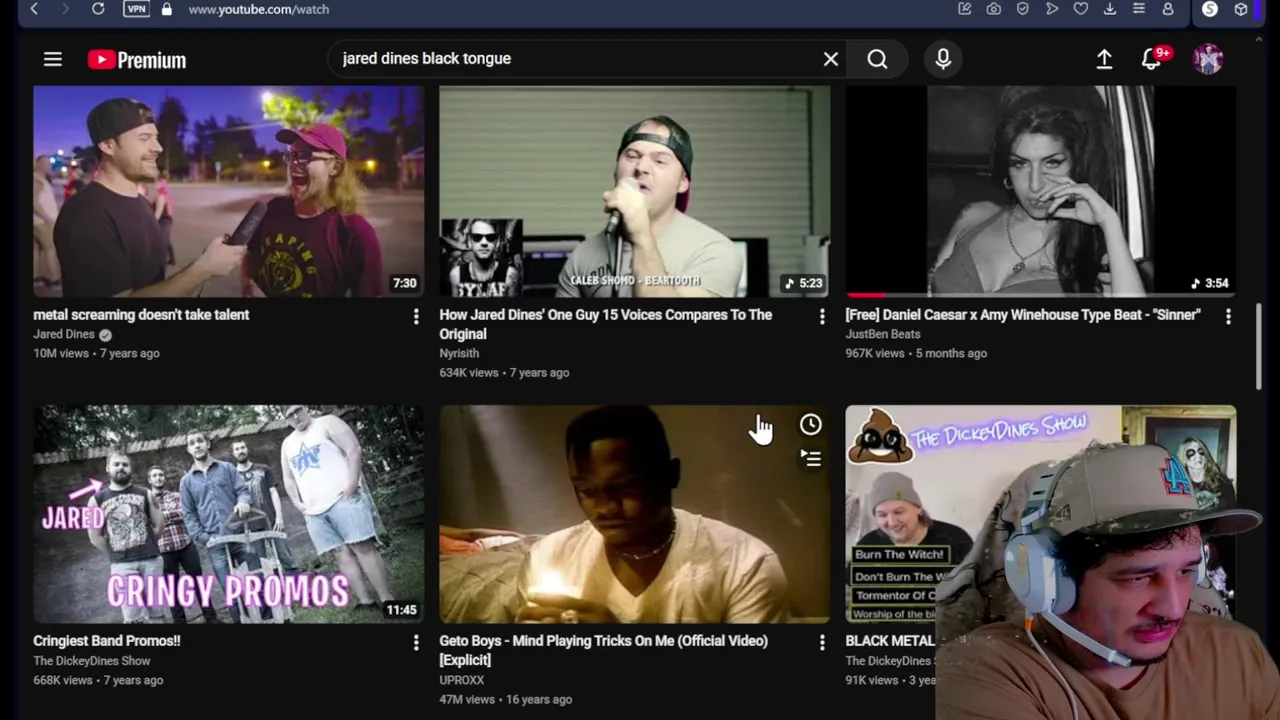Click '967K views • 5 months ago' text
Viewport: 1280px width, 720px height.
coord(916,353)
